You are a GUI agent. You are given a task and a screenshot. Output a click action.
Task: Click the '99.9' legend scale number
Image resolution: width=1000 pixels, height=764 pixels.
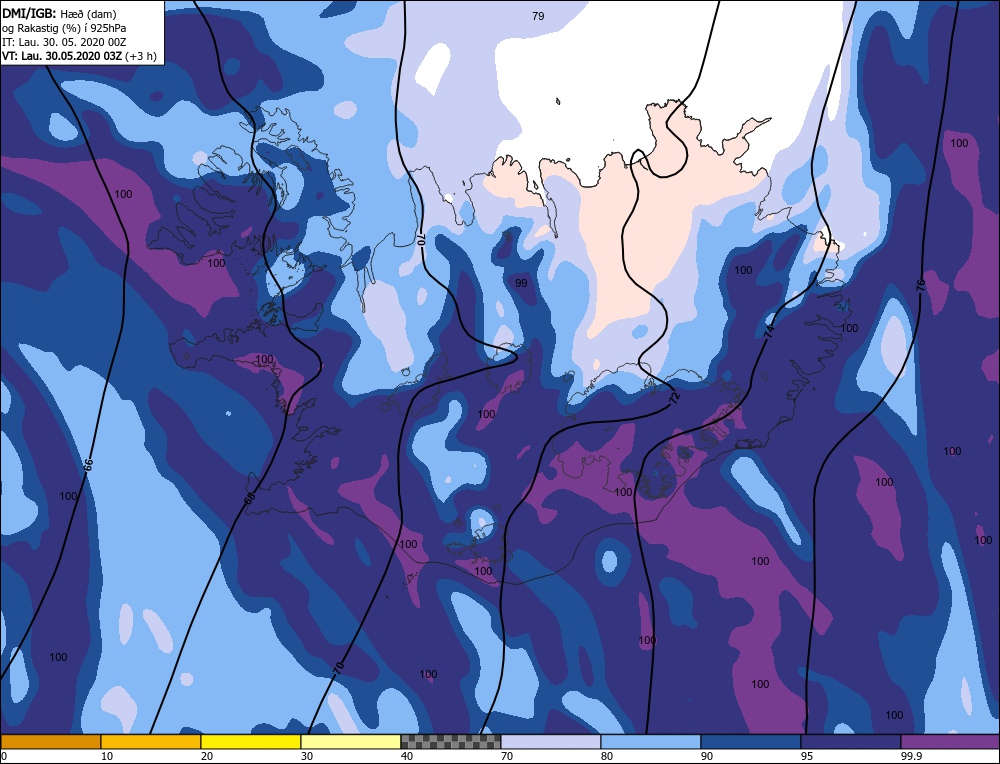coord(911,756)
